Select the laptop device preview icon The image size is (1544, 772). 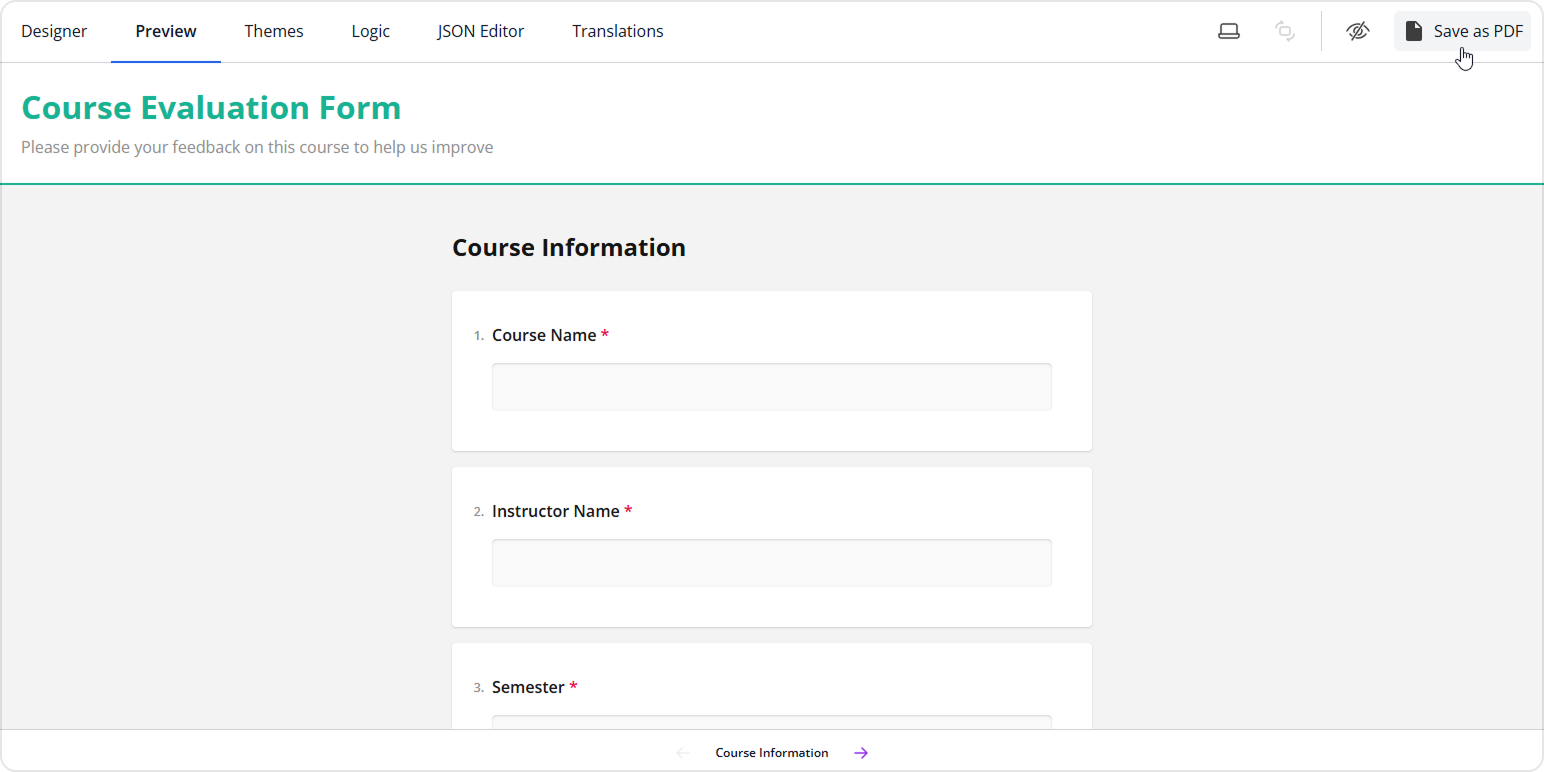(1228, 31)
